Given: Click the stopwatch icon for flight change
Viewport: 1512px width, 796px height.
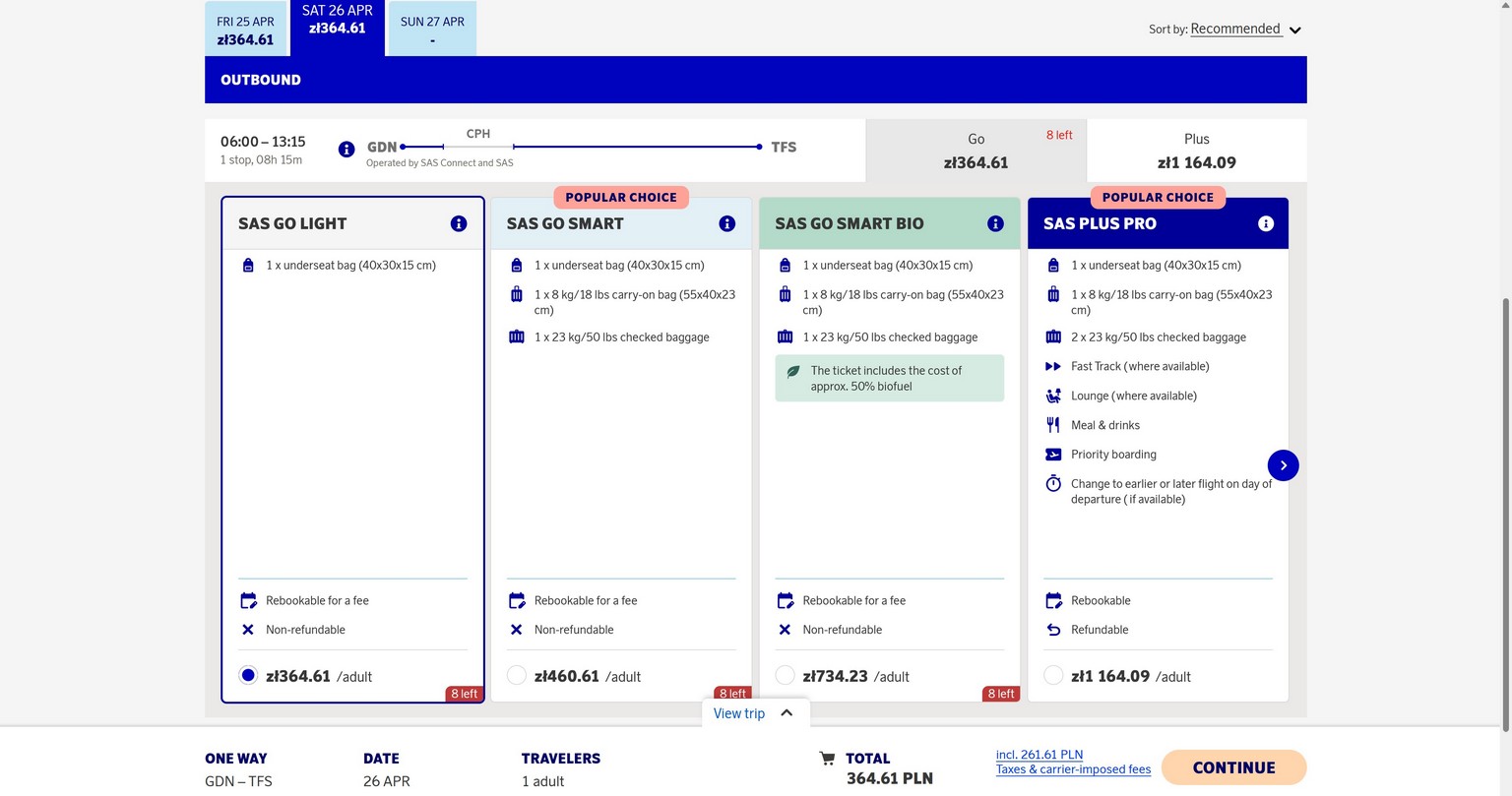Looking at the screenshot, I should pos(1053,483).
